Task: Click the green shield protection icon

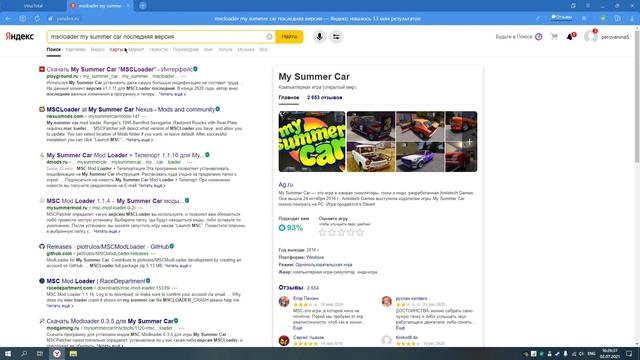Action: [x=603, y=18]
